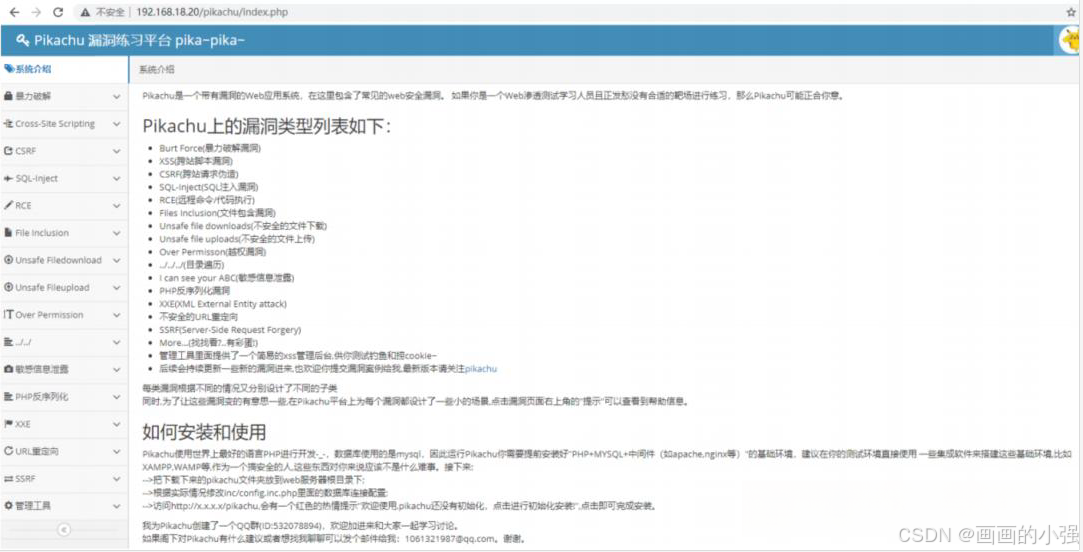Open the PHP反序列化 menu label

pyautogui.click(x=41, y=397)
